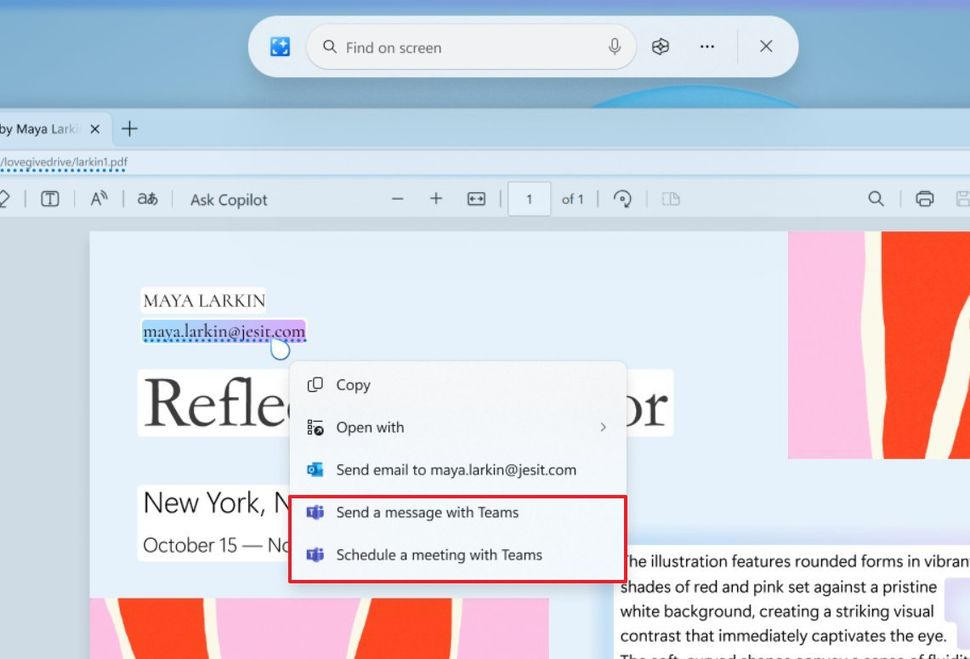Close the Maya Larkin PDF tab
The width and height of the screenshot is (970, 659).
(95, 129)
